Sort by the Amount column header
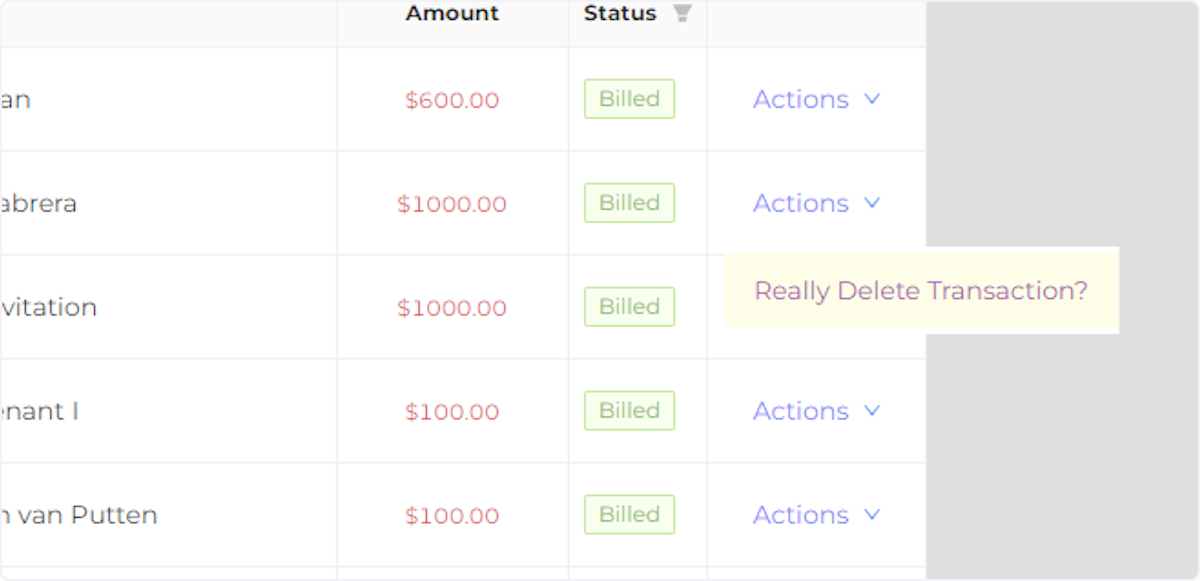This screenshot has height=581, width=1200. [451, 14]
